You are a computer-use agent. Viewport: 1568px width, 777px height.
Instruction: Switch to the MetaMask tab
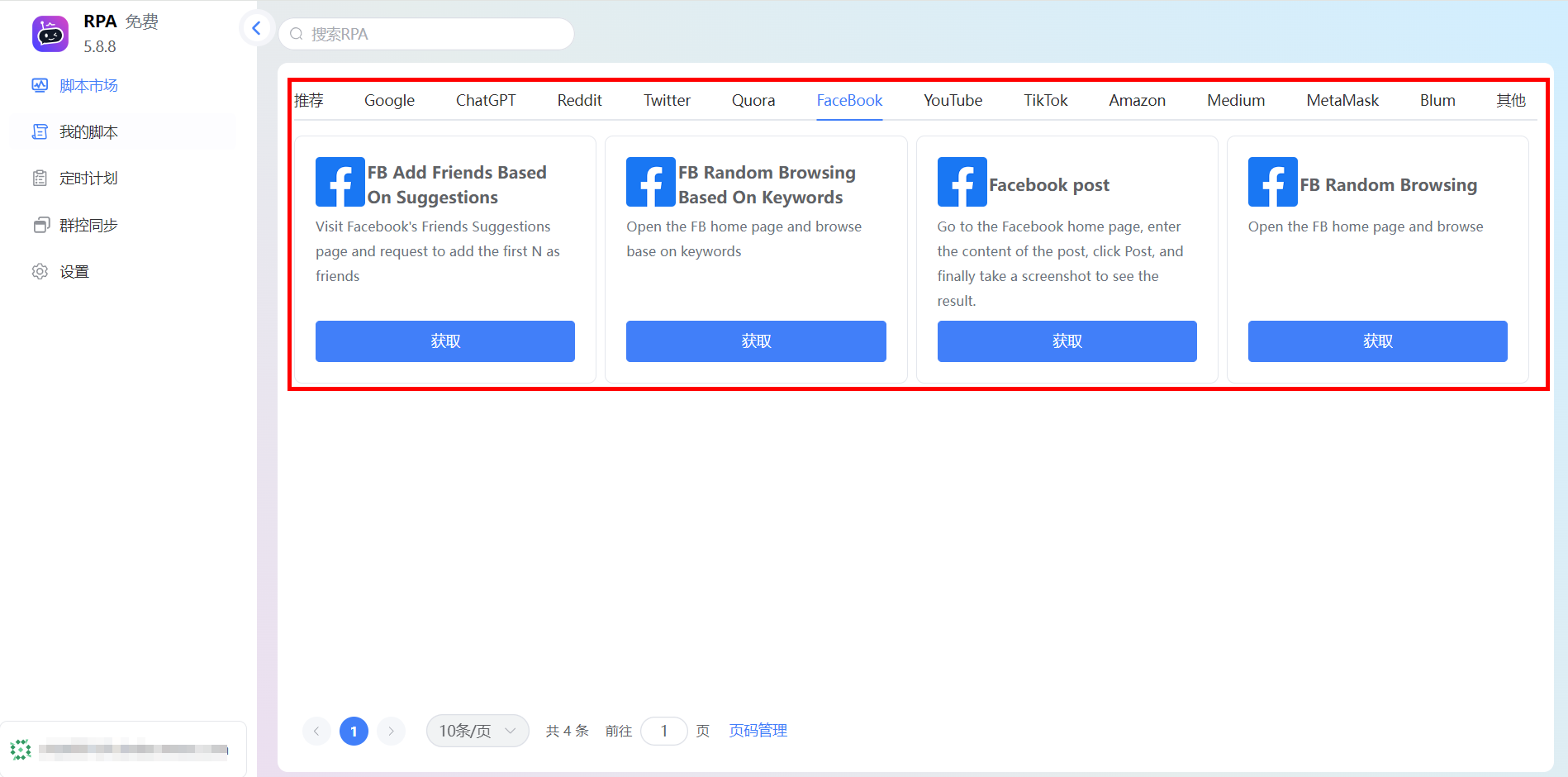1342,100
